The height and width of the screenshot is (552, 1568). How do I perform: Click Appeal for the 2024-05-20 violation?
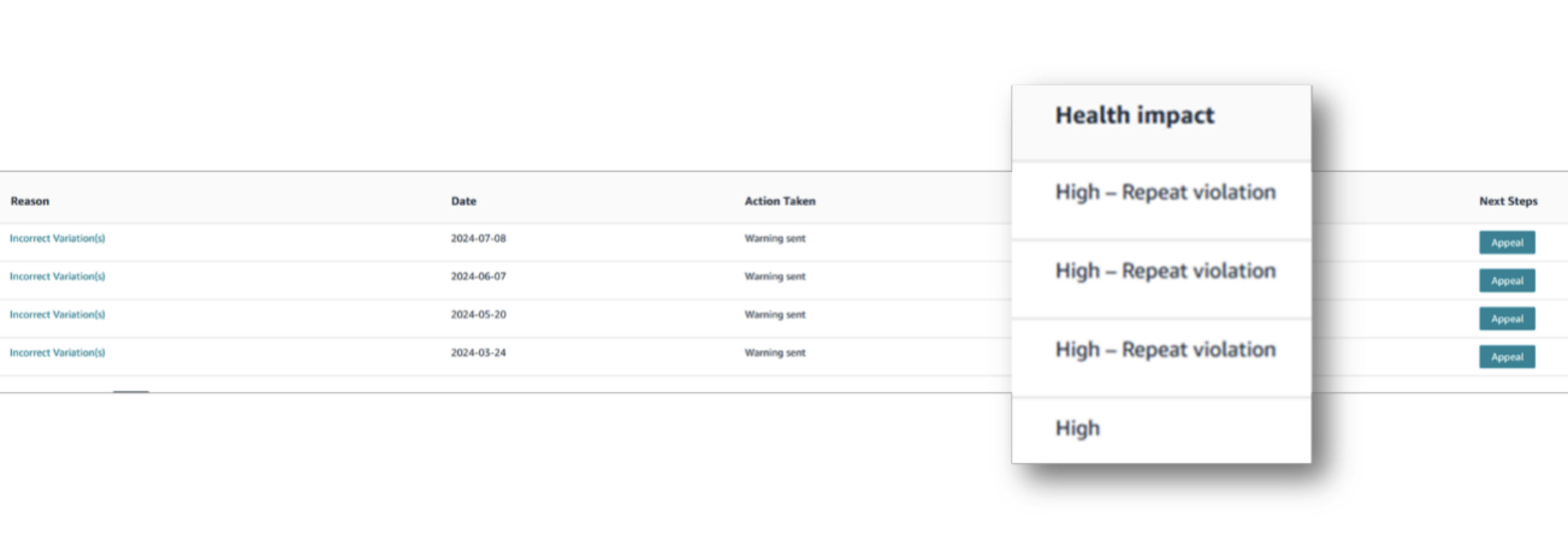coord(1507,318)
